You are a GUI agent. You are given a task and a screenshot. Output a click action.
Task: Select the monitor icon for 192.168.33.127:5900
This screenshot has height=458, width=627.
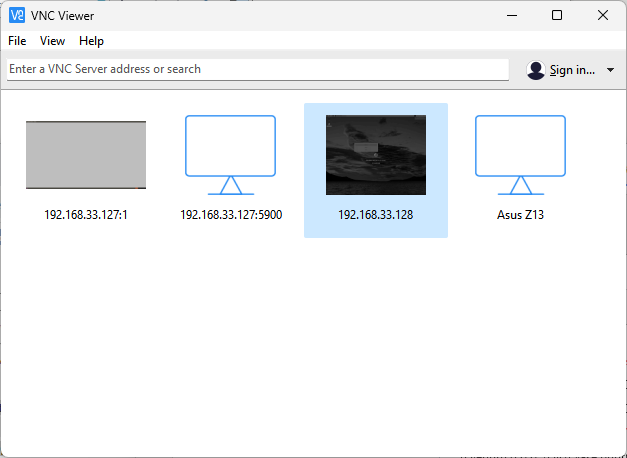(x=230, y=155)
